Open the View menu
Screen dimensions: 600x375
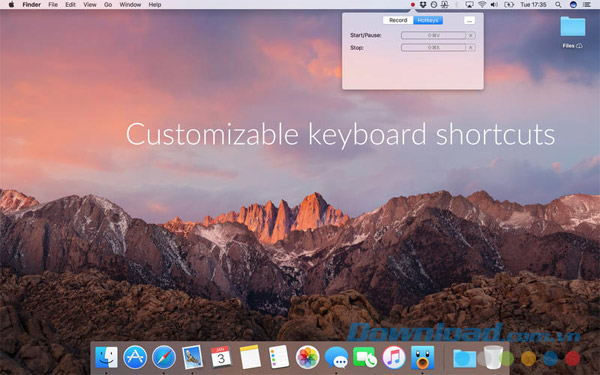pos(90,5)
